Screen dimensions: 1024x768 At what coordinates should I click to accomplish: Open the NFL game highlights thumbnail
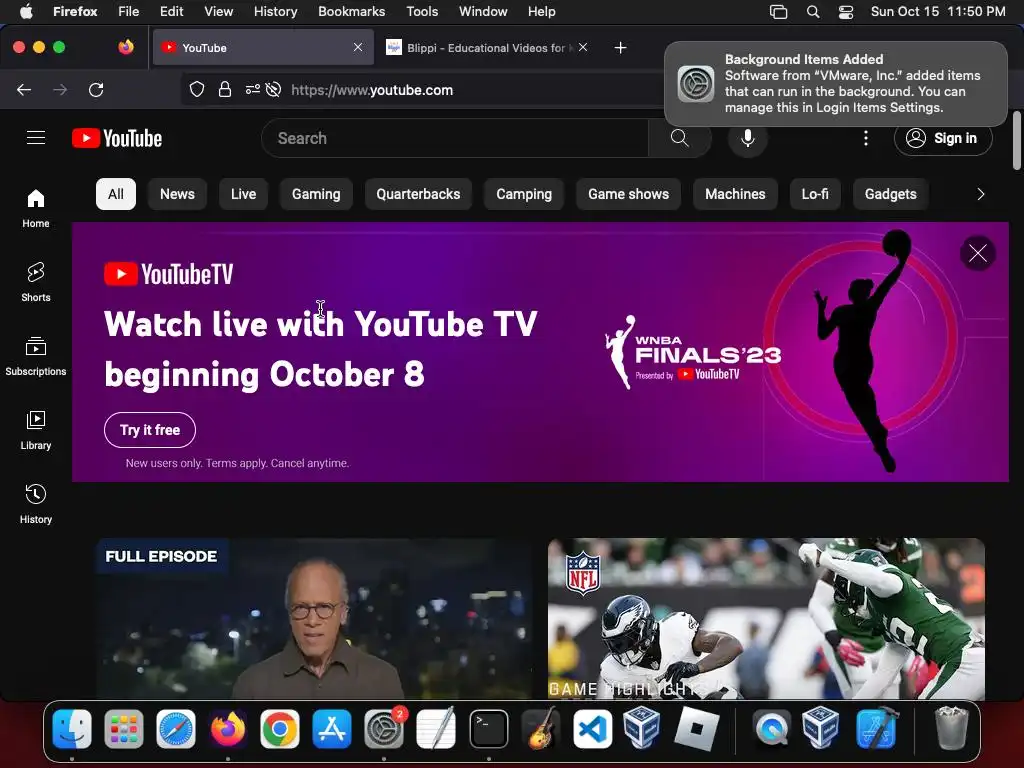point(766,618)
